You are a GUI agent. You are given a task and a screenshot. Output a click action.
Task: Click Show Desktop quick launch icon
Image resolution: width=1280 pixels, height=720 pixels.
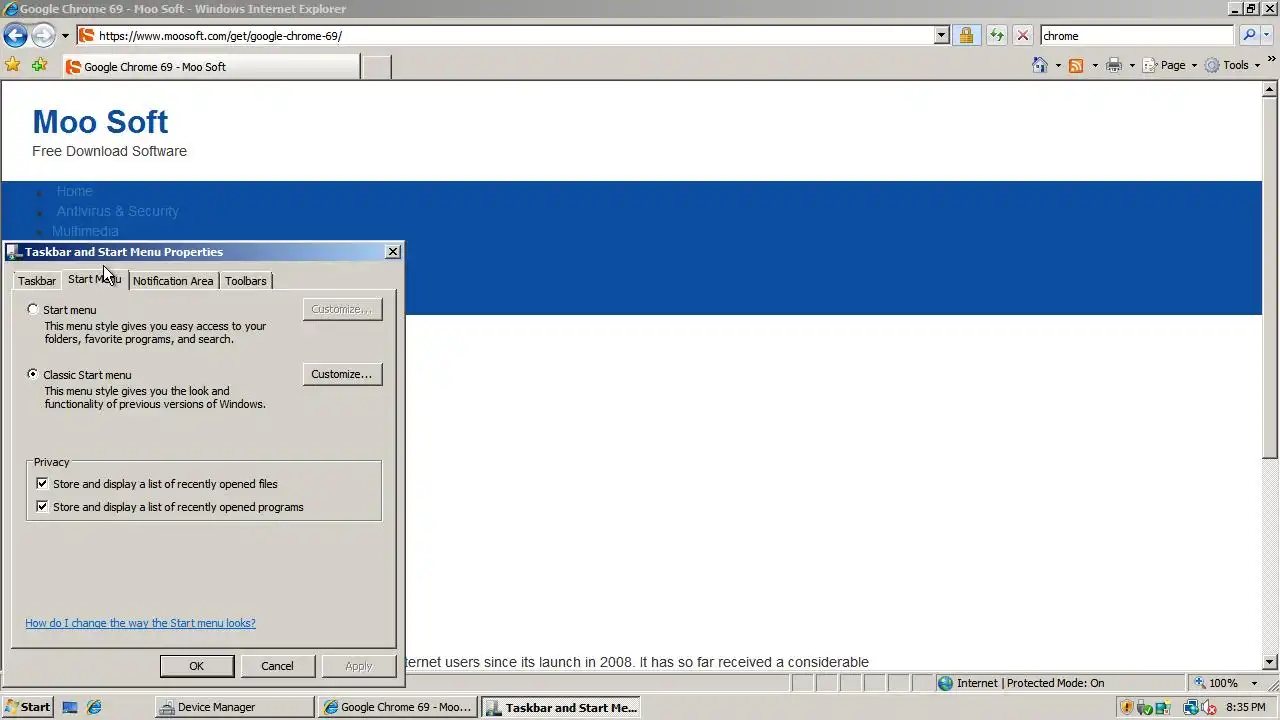point(70,707)
